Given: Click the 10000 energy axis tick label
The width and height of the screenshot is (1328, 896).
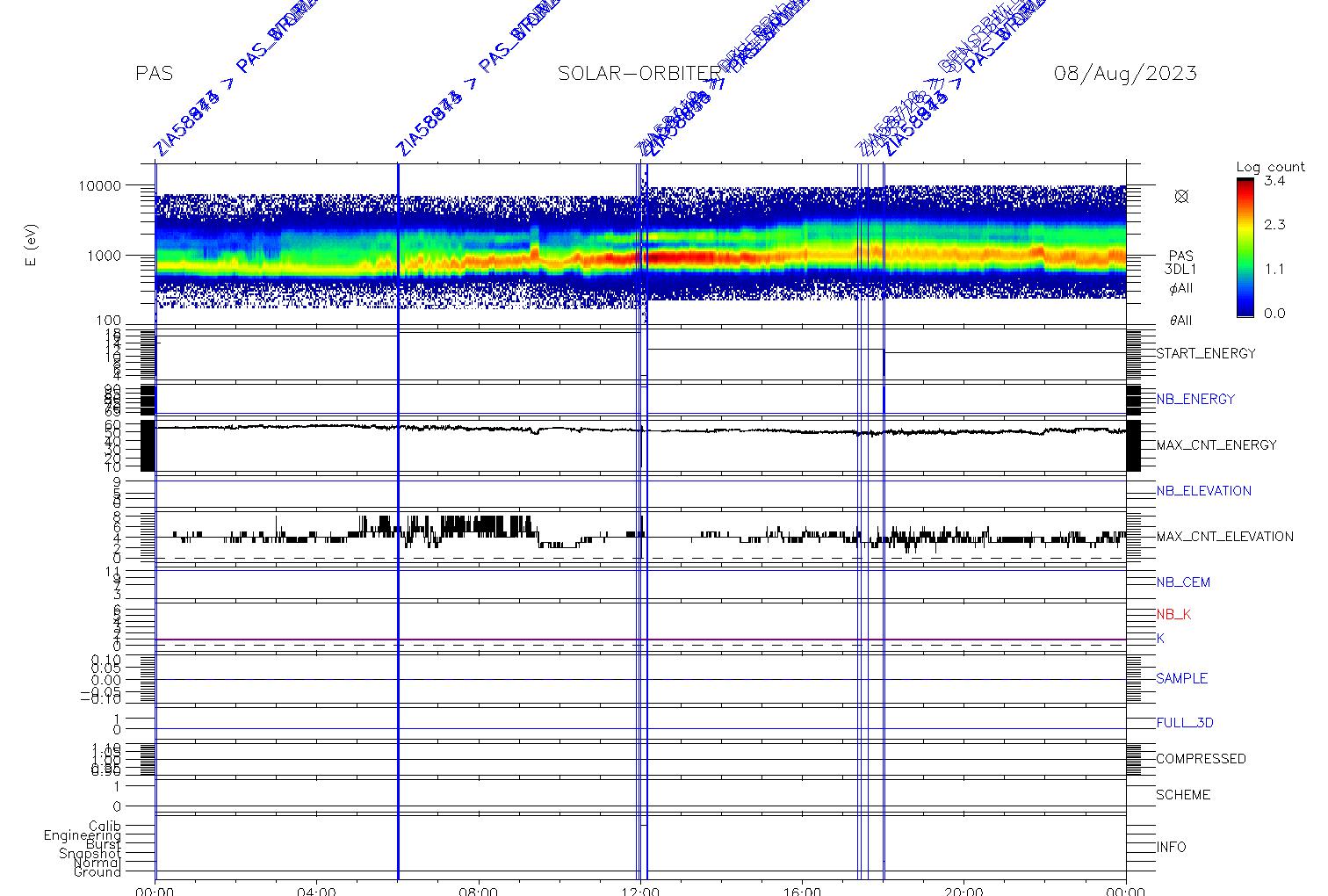Looking at the screenshot, I should coord(99,186).
